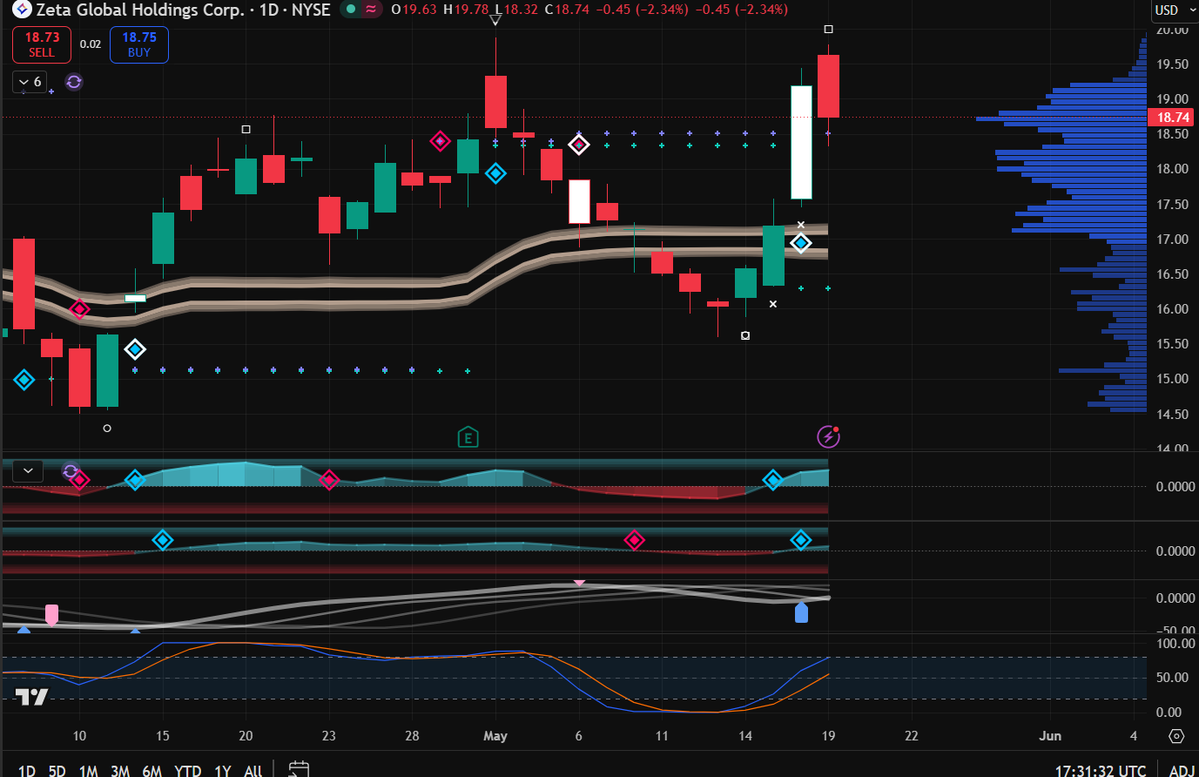Open the go-to-date calendar icon
1199x777 pixels.
click(299, 769)
